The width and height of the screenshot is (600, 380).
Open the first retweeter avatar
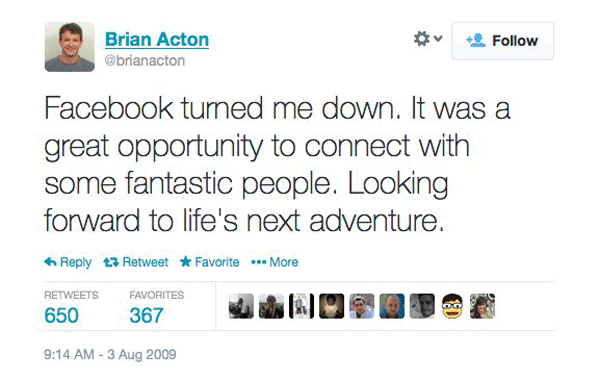coord(241,306)
